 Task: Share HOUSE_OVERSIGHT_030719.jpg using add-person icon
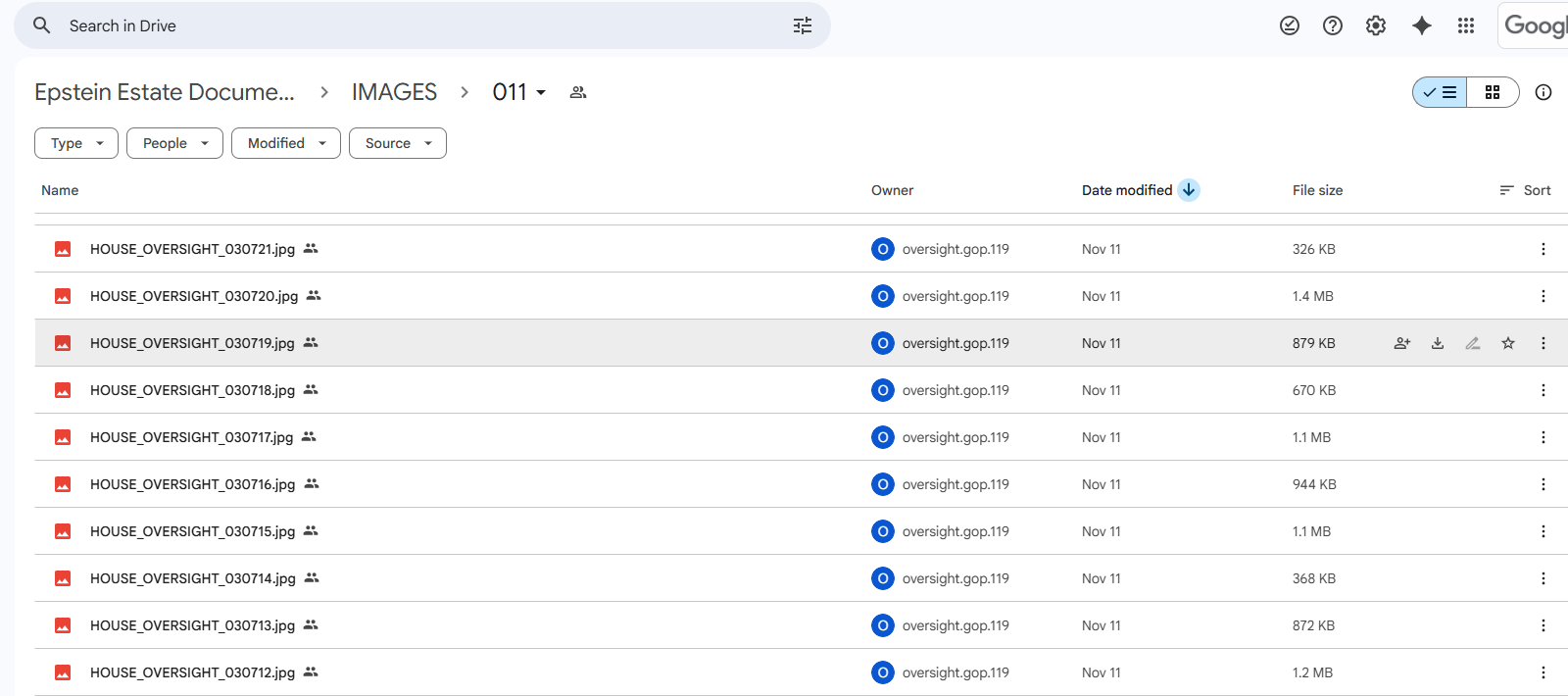click(1402, 343)
